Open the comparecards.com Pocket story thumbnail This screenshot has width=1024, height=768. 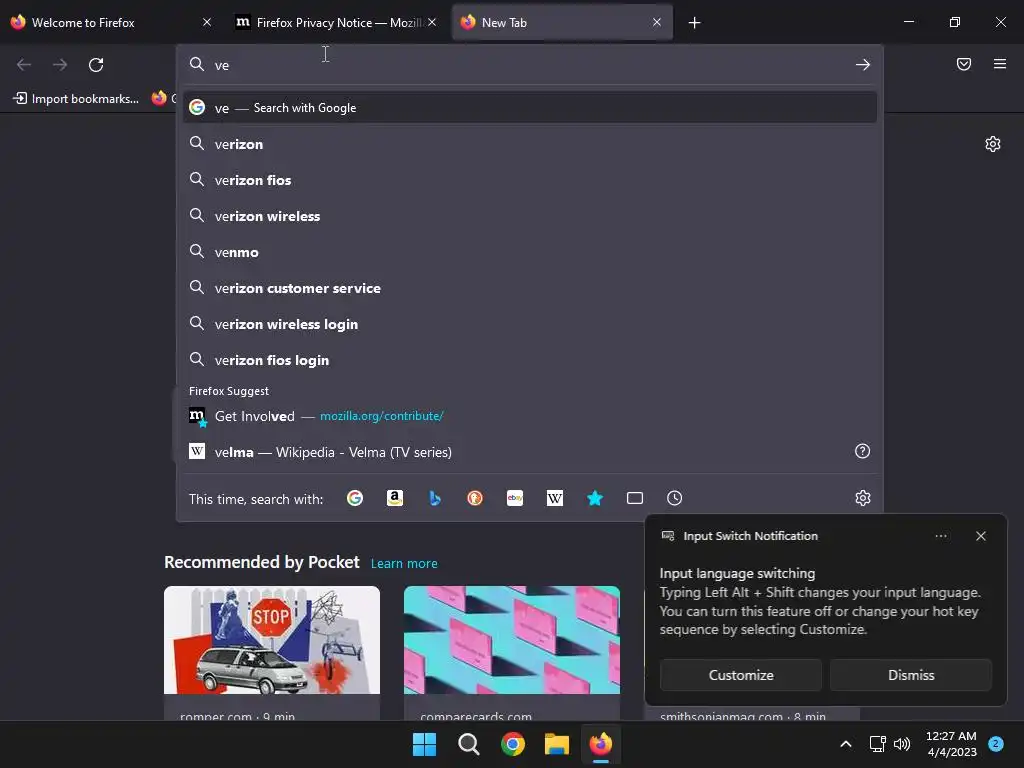coord(512,640)
